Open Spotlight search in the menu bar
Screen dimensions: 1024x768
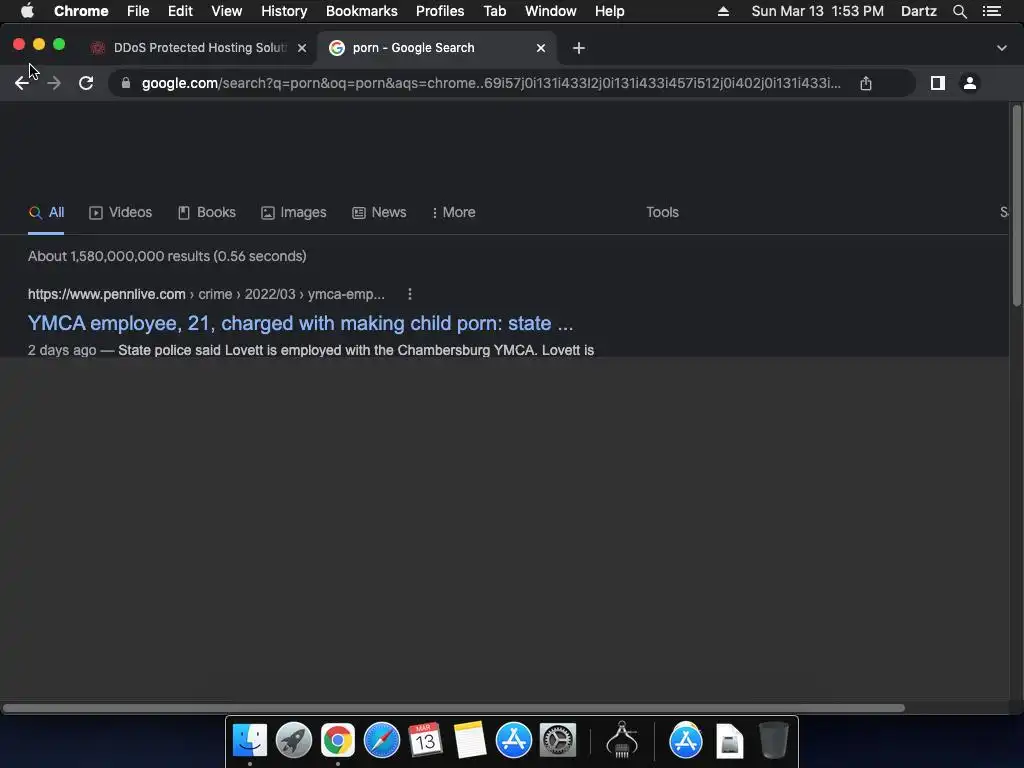coord(959,11)
